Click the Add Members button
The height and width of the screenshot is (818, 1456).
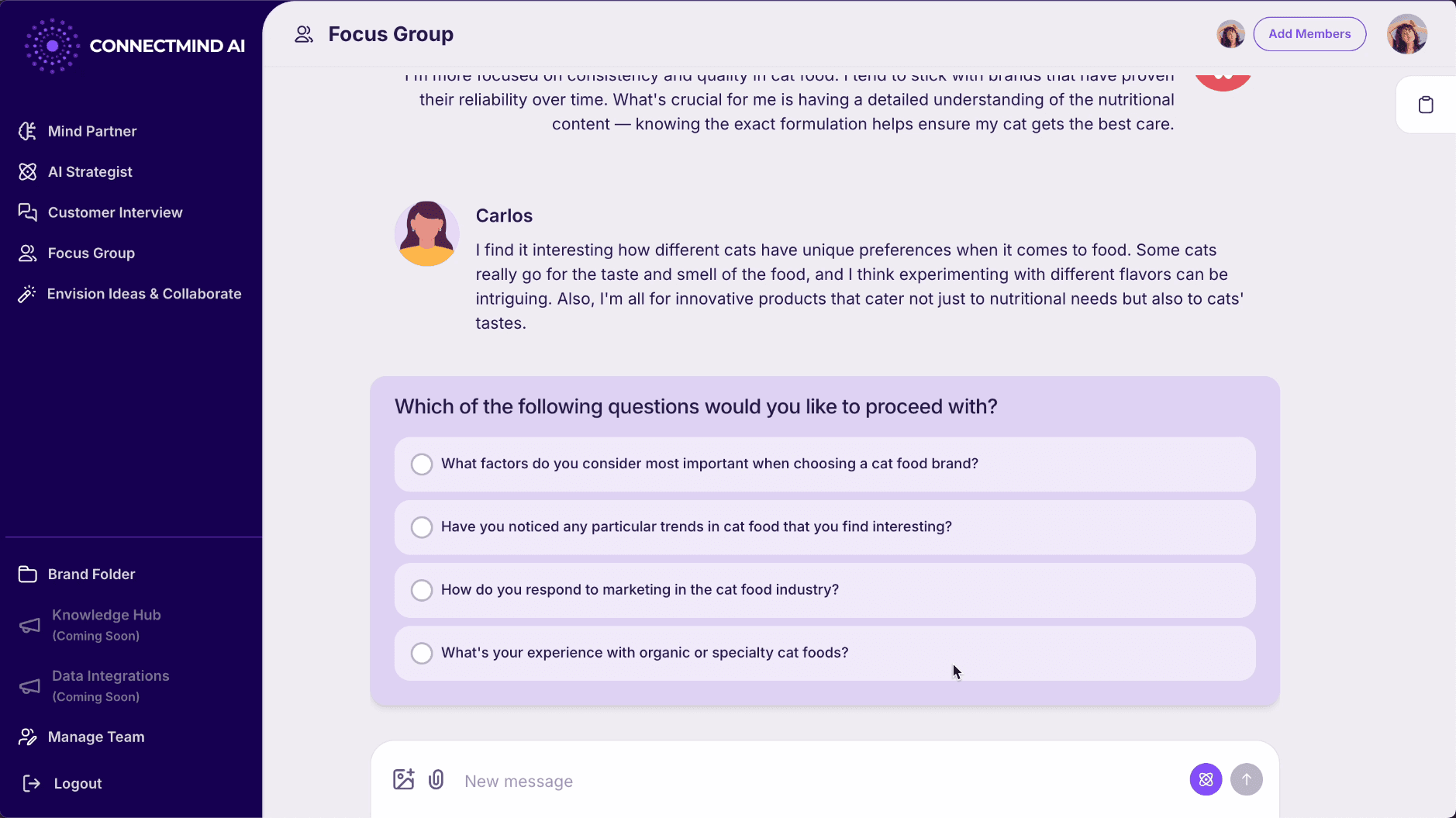[x=1309, y=33]
